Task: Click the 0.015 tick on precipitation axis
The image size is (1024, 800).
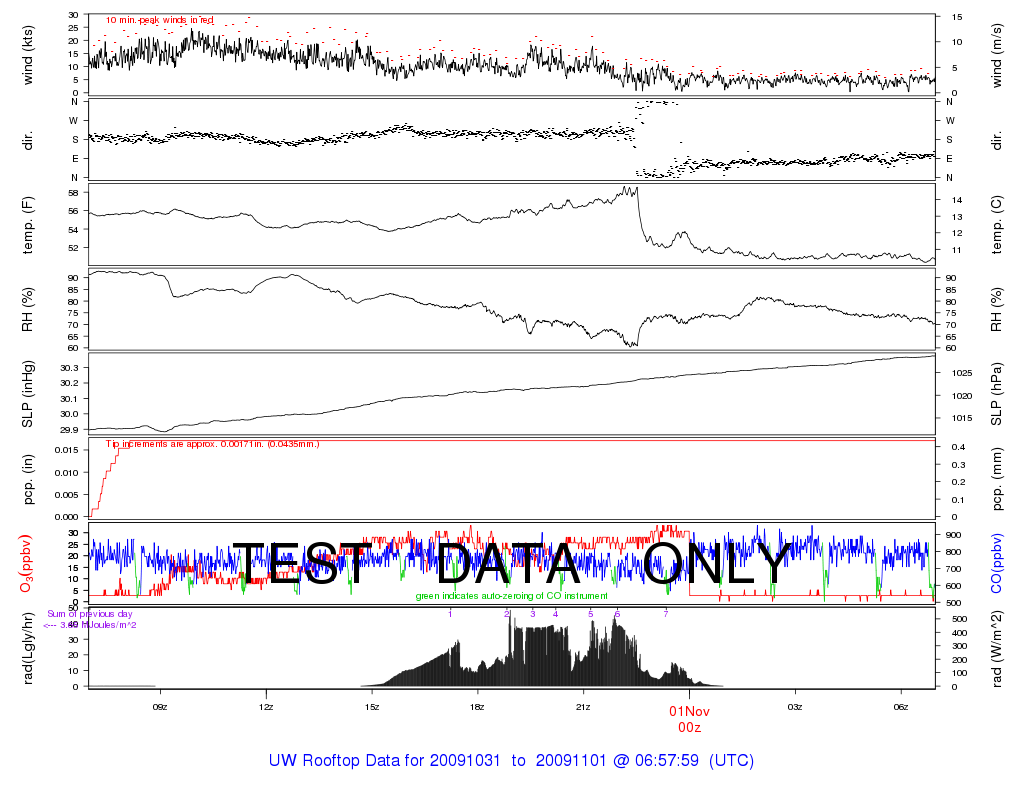Action: pyautogui.click(x=67, y=450)
